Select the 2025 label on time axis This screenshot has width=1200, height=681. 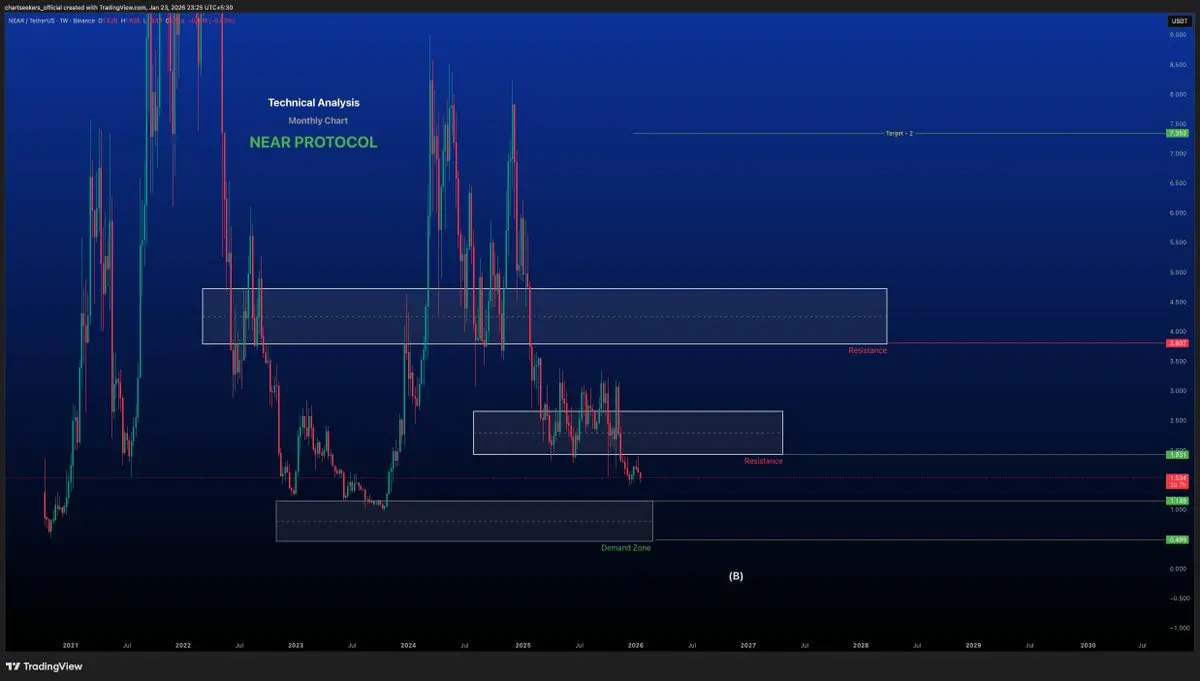[x=522, y=647]
